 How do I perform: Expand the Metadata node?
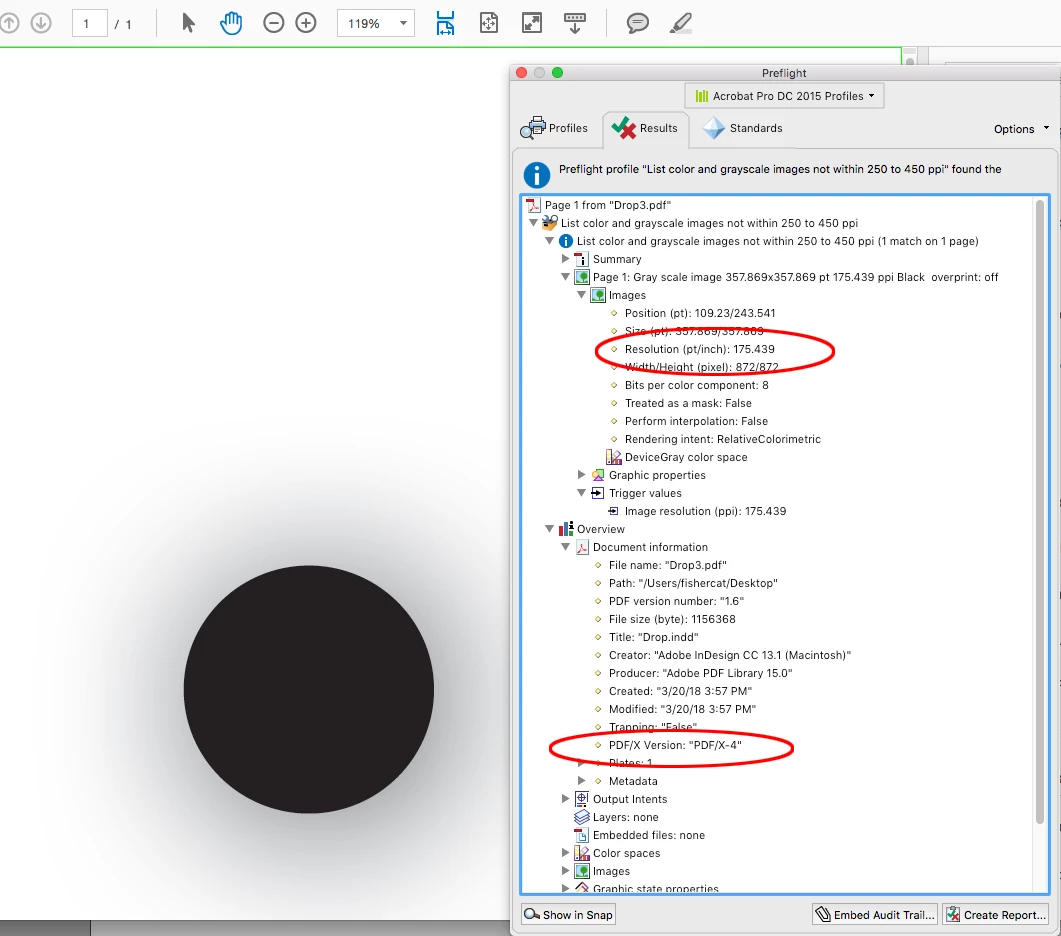(x=581, y=781)
